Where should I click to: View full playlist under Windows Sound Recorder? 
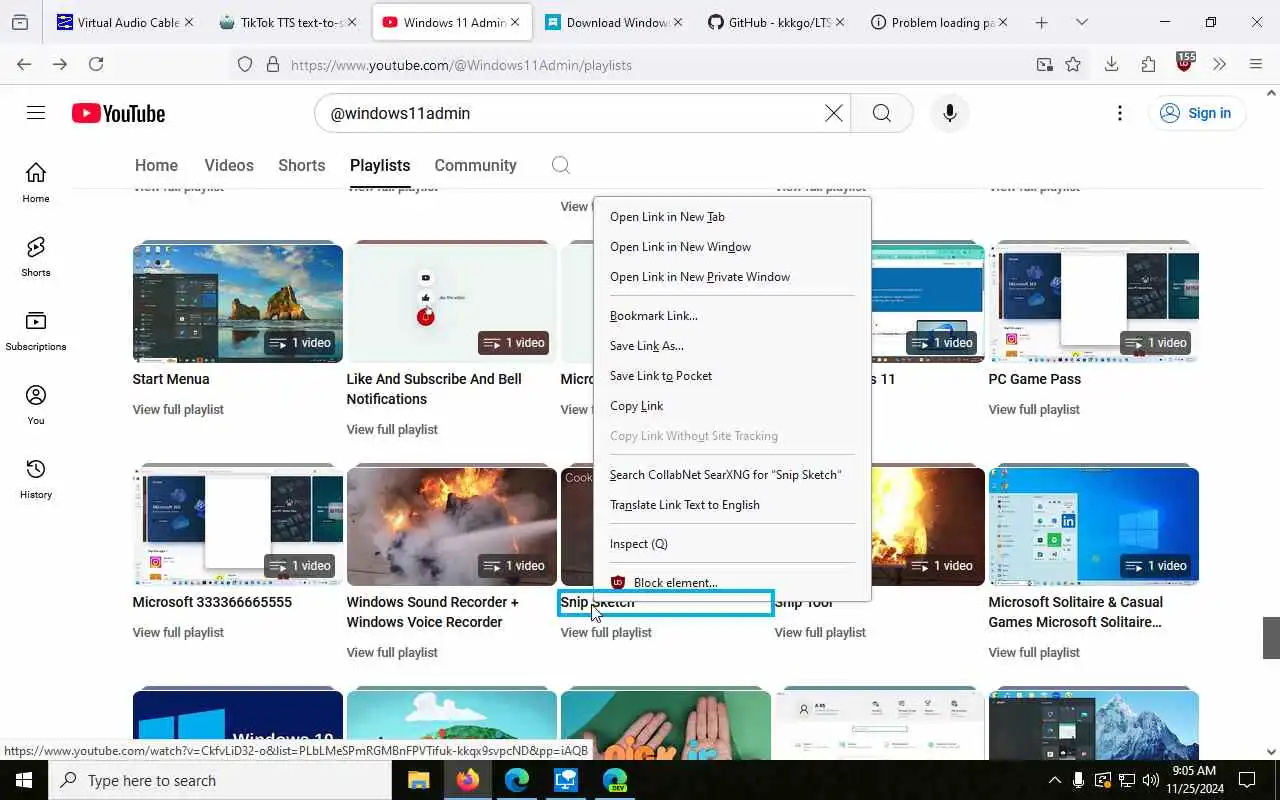coord(392,652)
